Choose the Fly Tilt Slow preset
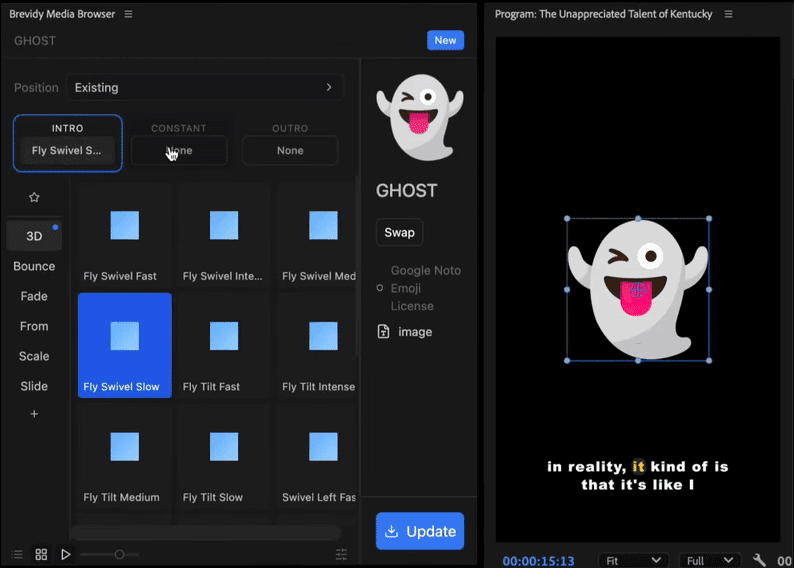794x568 pixels. [x=224, y=457]
